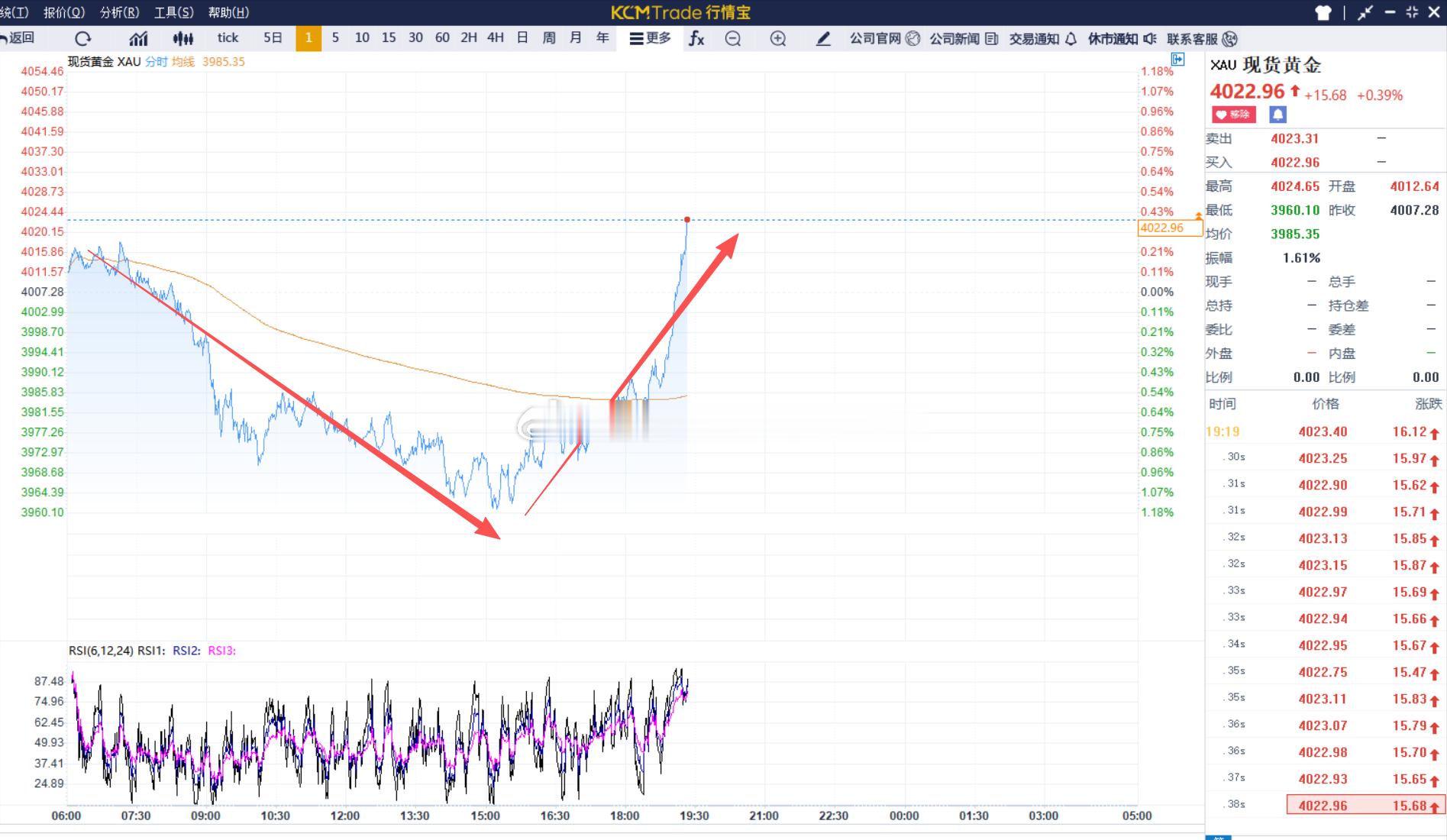The image size is (1447, 840).
Task: Select the 2H timeframe
Action: (469, 38)
